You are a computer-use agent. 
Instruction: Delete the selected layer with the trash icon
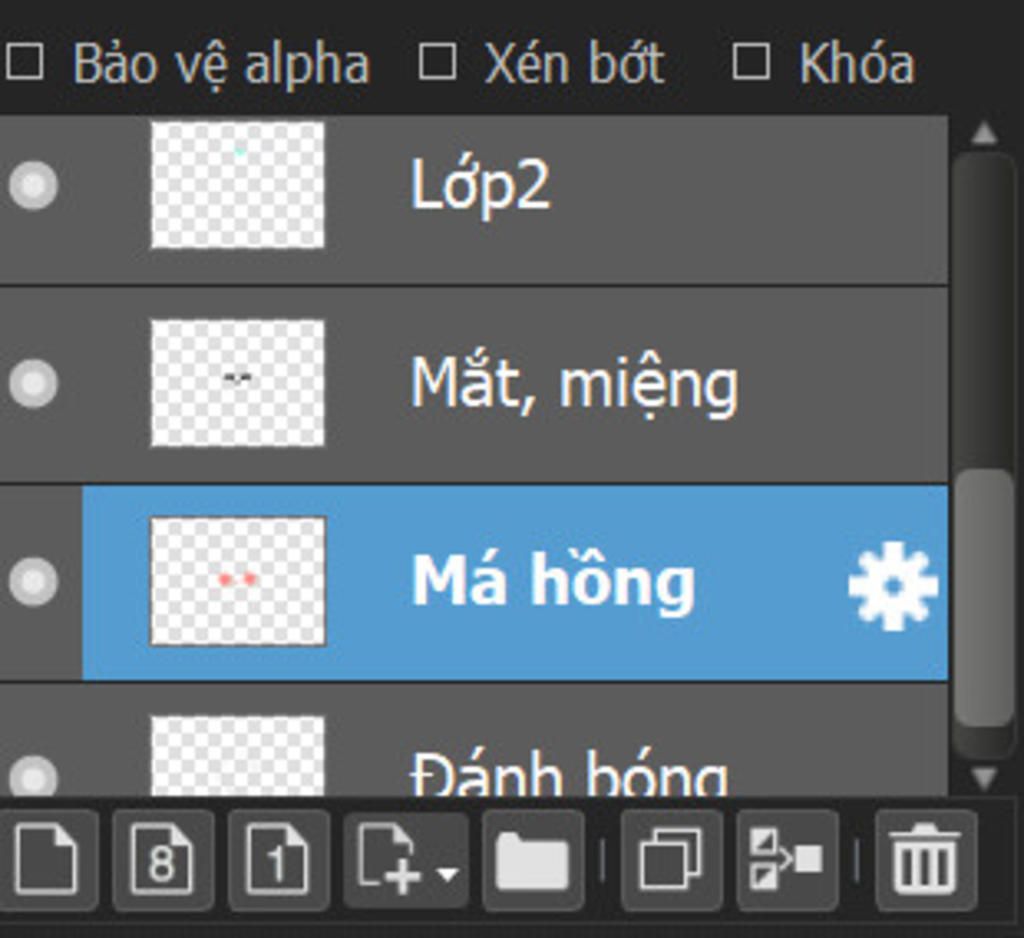tap(925, 860)
